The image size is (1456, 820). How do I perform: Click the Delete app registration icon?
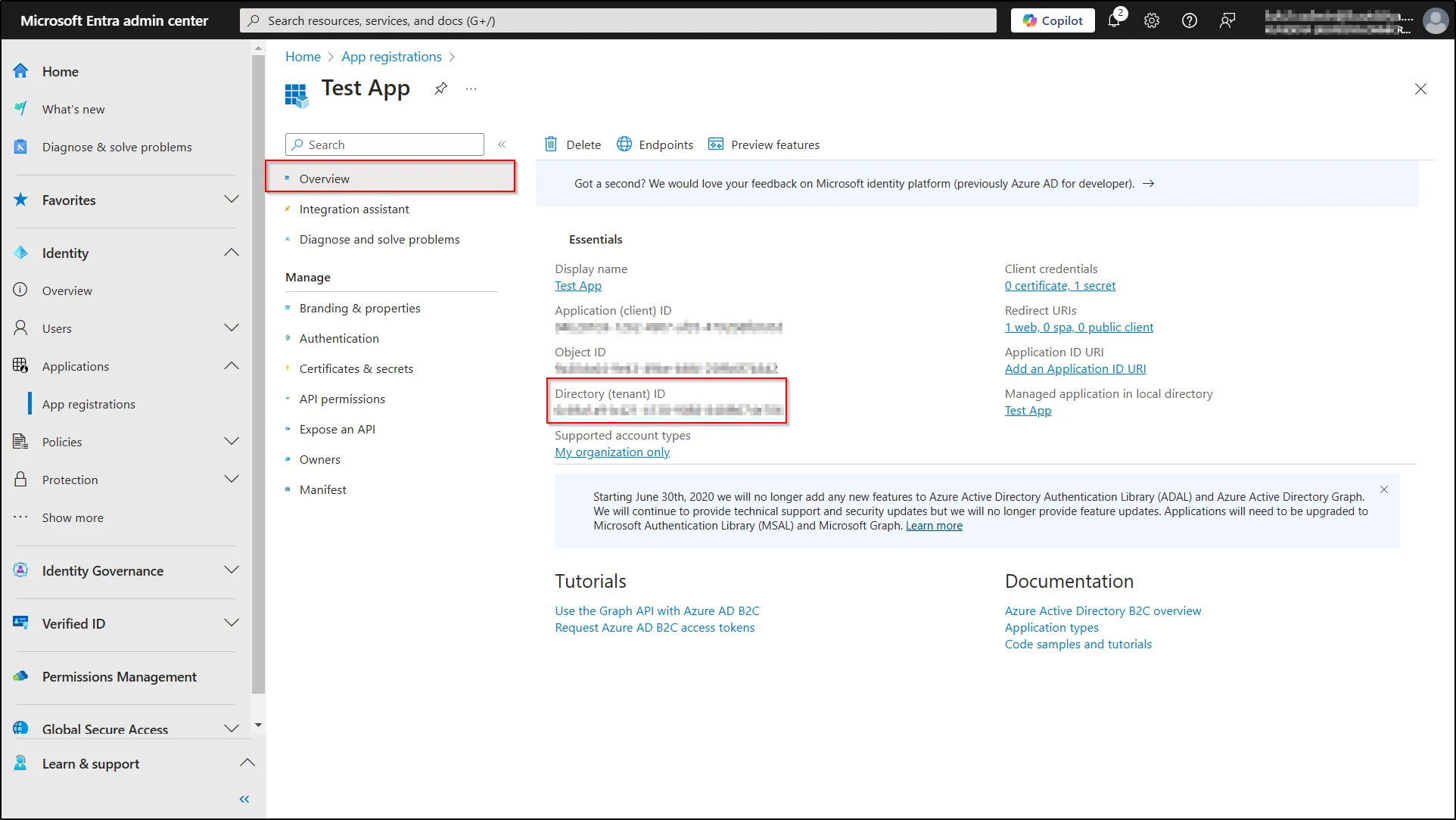570,144
